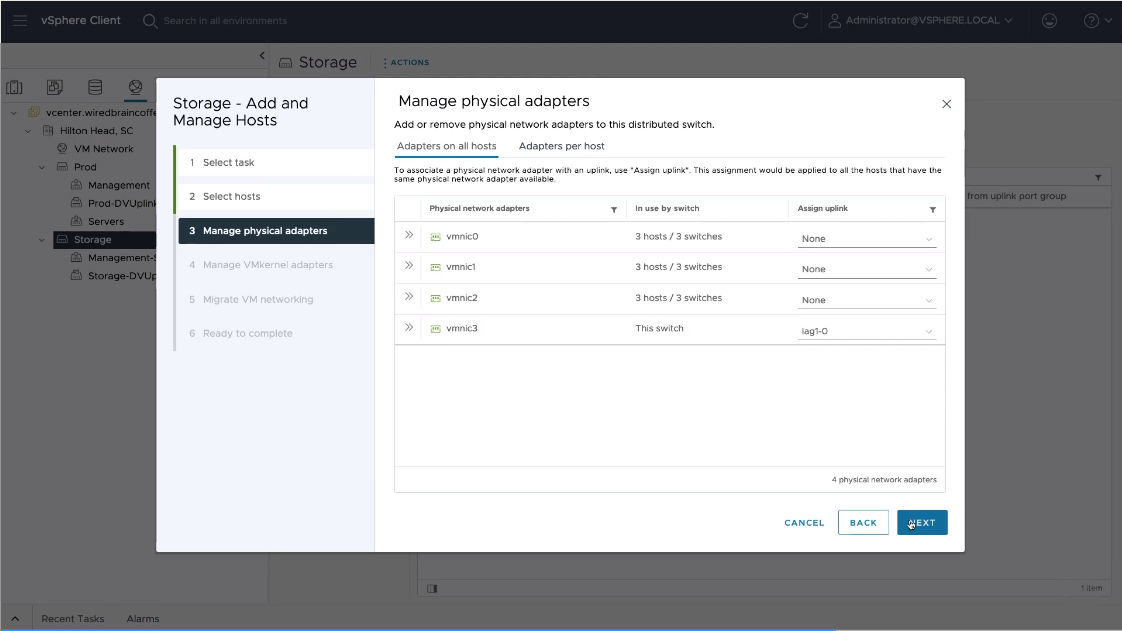Expand vmnic3 row details
Screen dimensions: 1122x631
tap(409, 327)
